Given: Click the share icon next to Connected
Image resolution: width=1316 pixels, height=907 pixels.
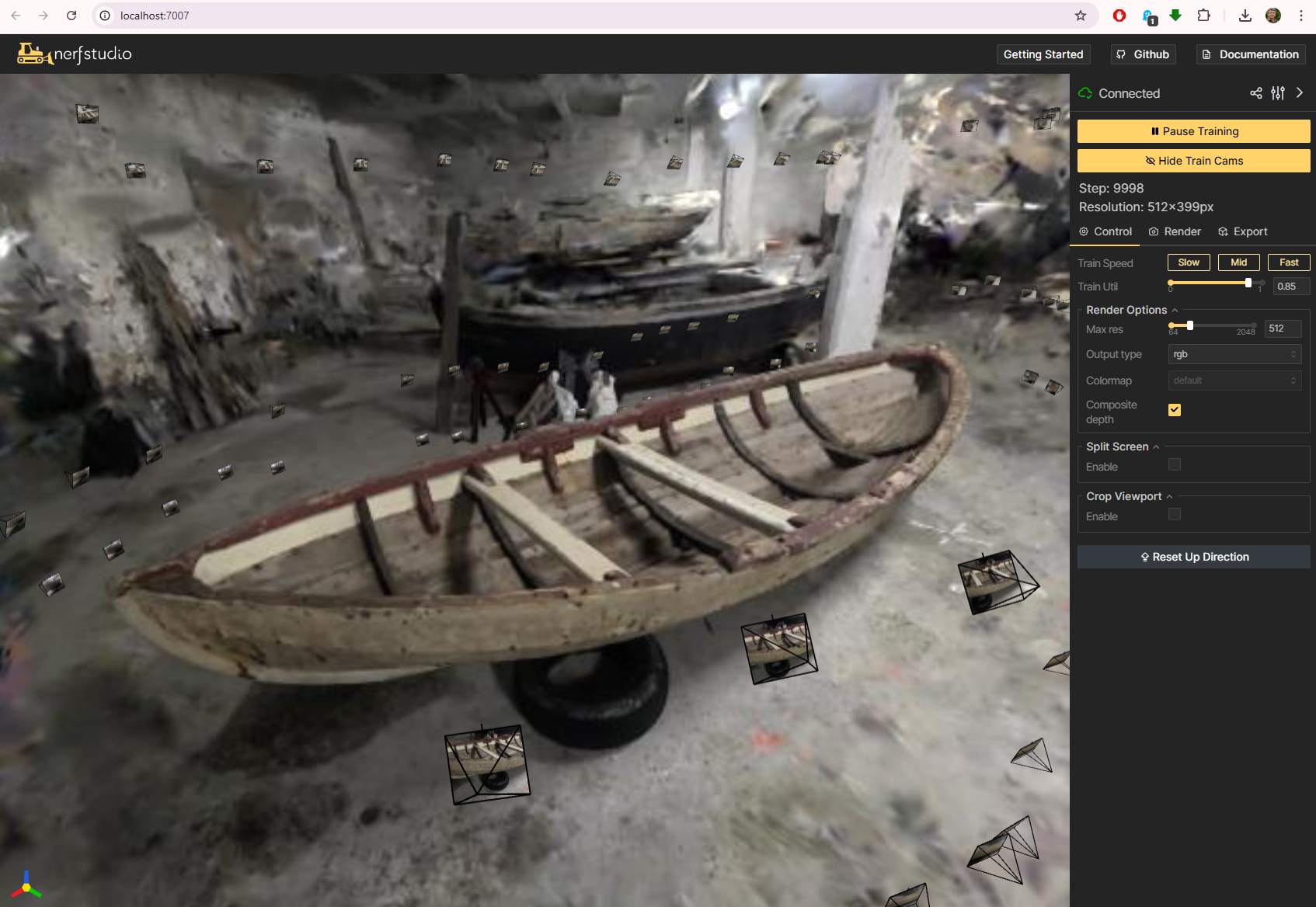Looking at the screenshot, I should click(x=1255, y=93).
